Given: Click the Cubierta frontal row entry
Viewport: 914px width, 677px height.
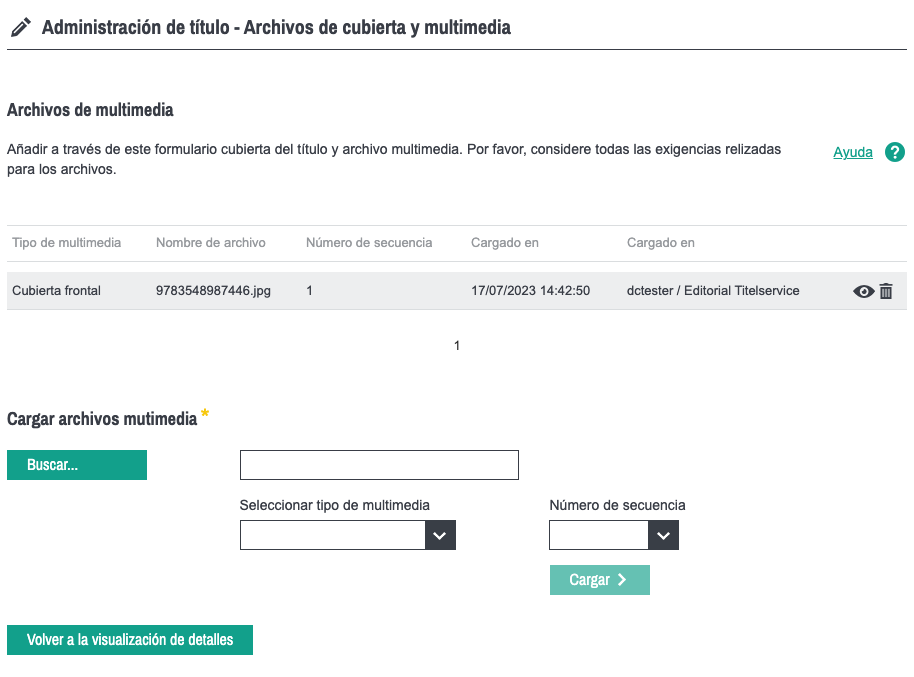Looking at the screenshot, I should click(56, 291).
